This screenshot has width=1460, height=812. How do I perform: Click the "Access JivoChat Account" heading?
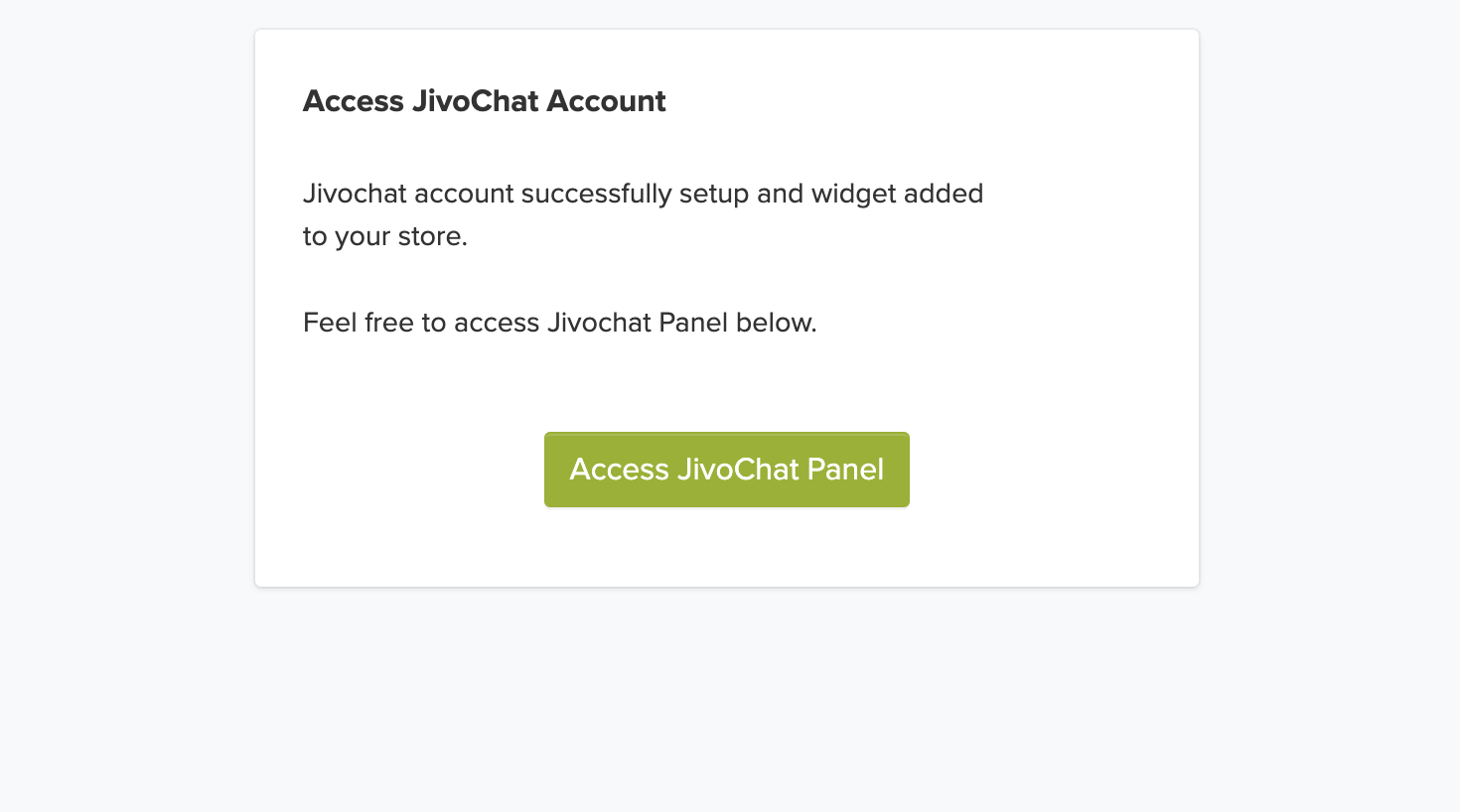click(x=484, y=101)
